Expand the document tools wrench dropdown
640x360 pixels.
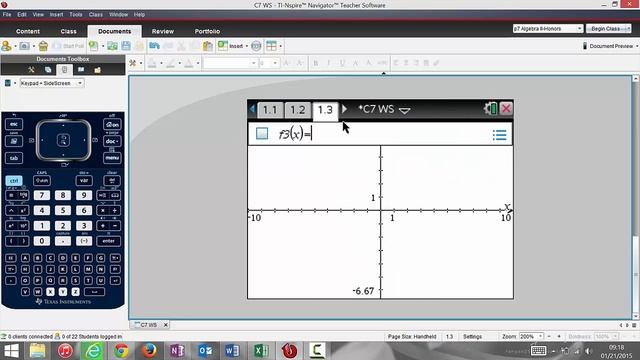click(x=141, y=63)
